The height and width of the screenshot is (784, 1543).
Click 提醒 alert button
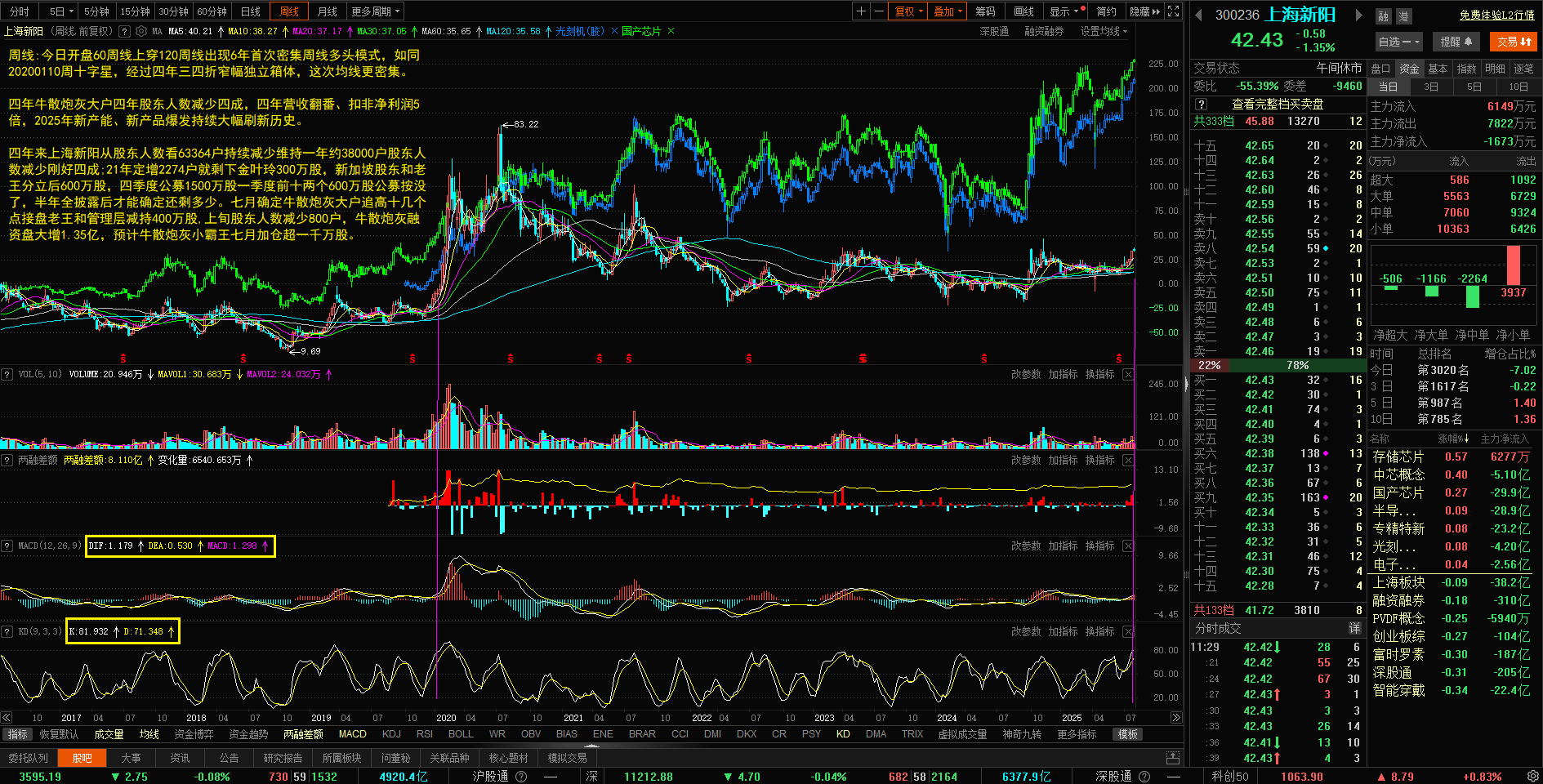pyautogui.click(x=1456, y=42)
